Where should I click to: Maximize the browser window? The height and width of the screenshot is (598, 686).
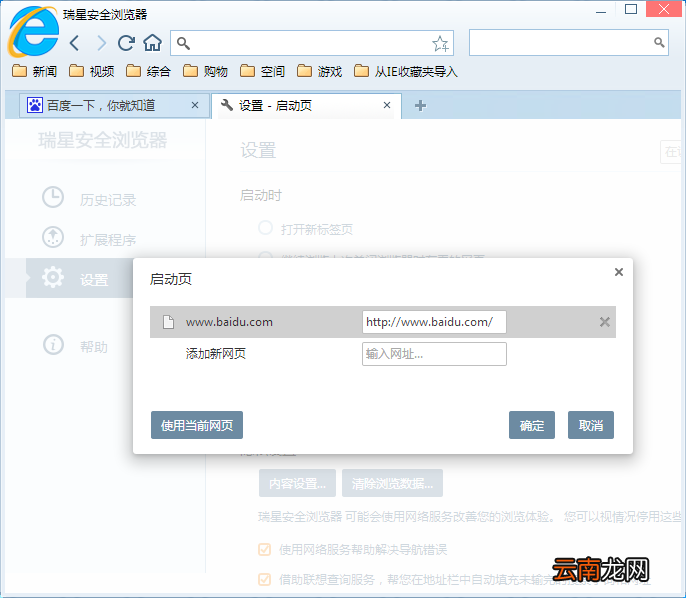630,9
